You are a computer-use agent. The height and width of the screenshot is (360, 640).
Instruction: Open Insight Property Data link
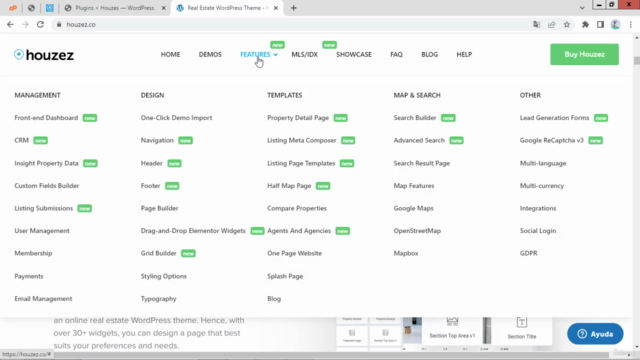[46, 163]
